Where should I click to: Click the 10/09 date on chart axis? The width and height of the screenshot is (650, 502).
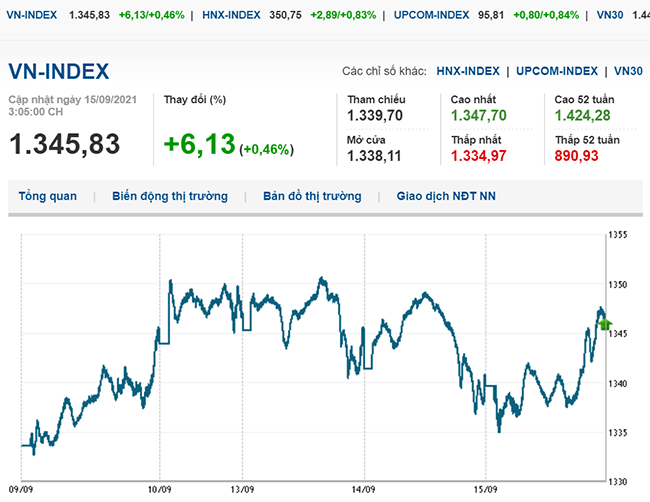pos(160,490)
